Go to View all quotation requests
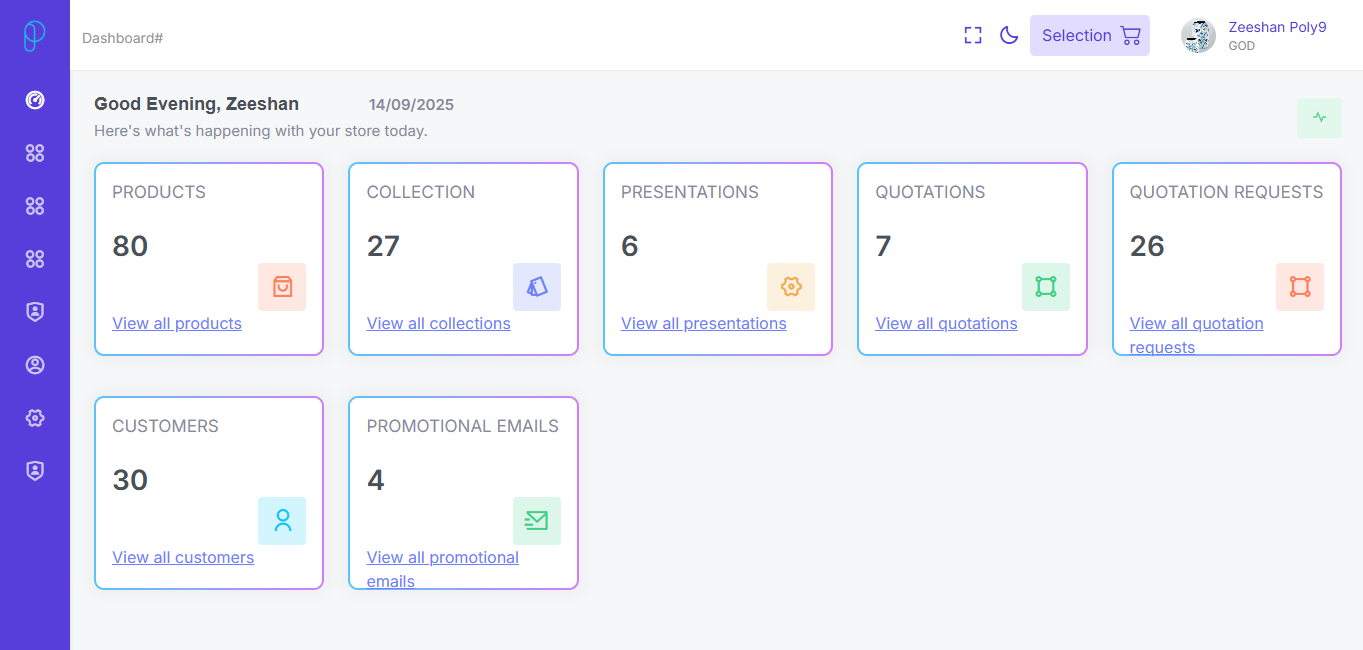Image resolution: width=1363 pixels, height=650 pixels. [x=1196, y=324]
